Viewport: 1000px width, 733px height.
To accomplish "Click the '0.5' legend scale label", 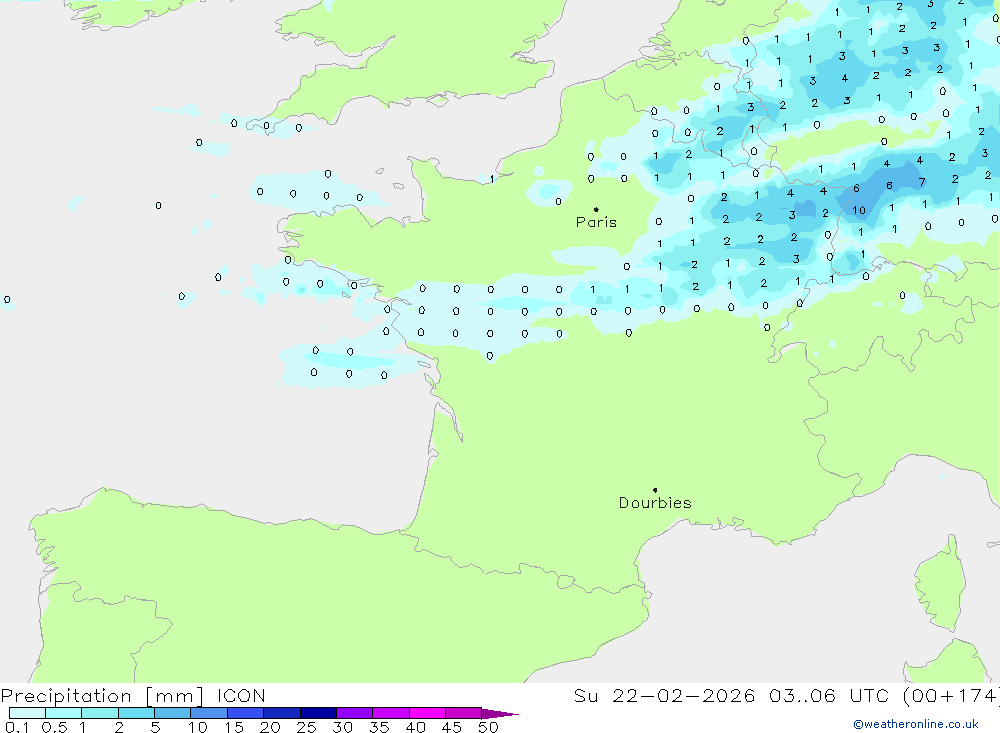I will (54, 727).
